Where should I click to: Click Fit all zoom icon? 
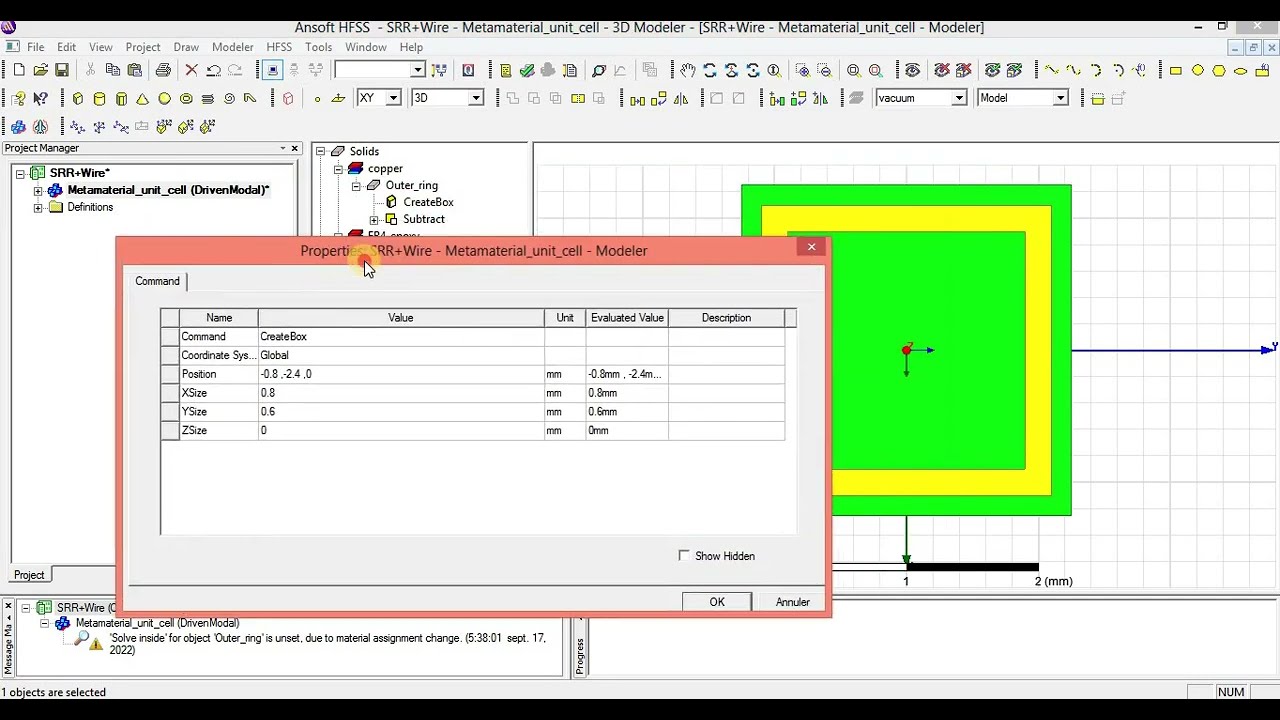[x=854, y=70]
